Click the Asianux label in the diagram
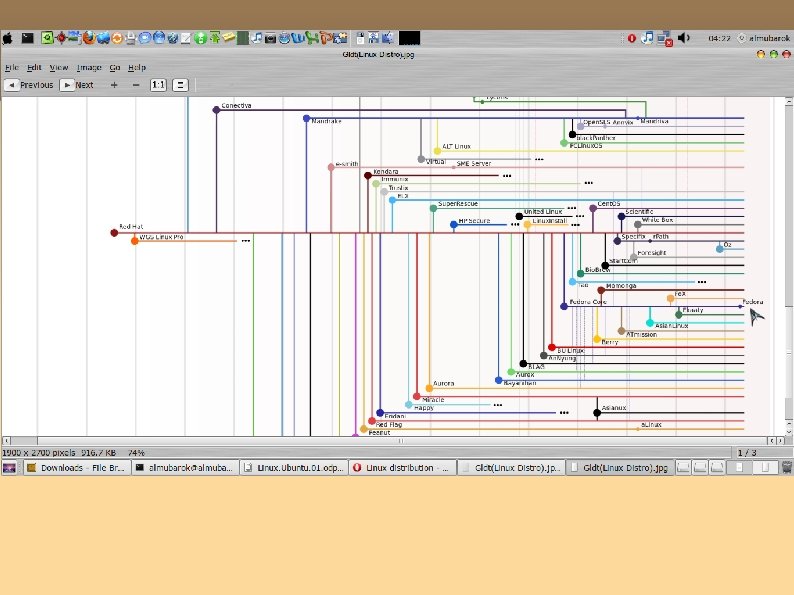This screenshot has height=595, width=794. pyautogui.click(x=614, y=408)
